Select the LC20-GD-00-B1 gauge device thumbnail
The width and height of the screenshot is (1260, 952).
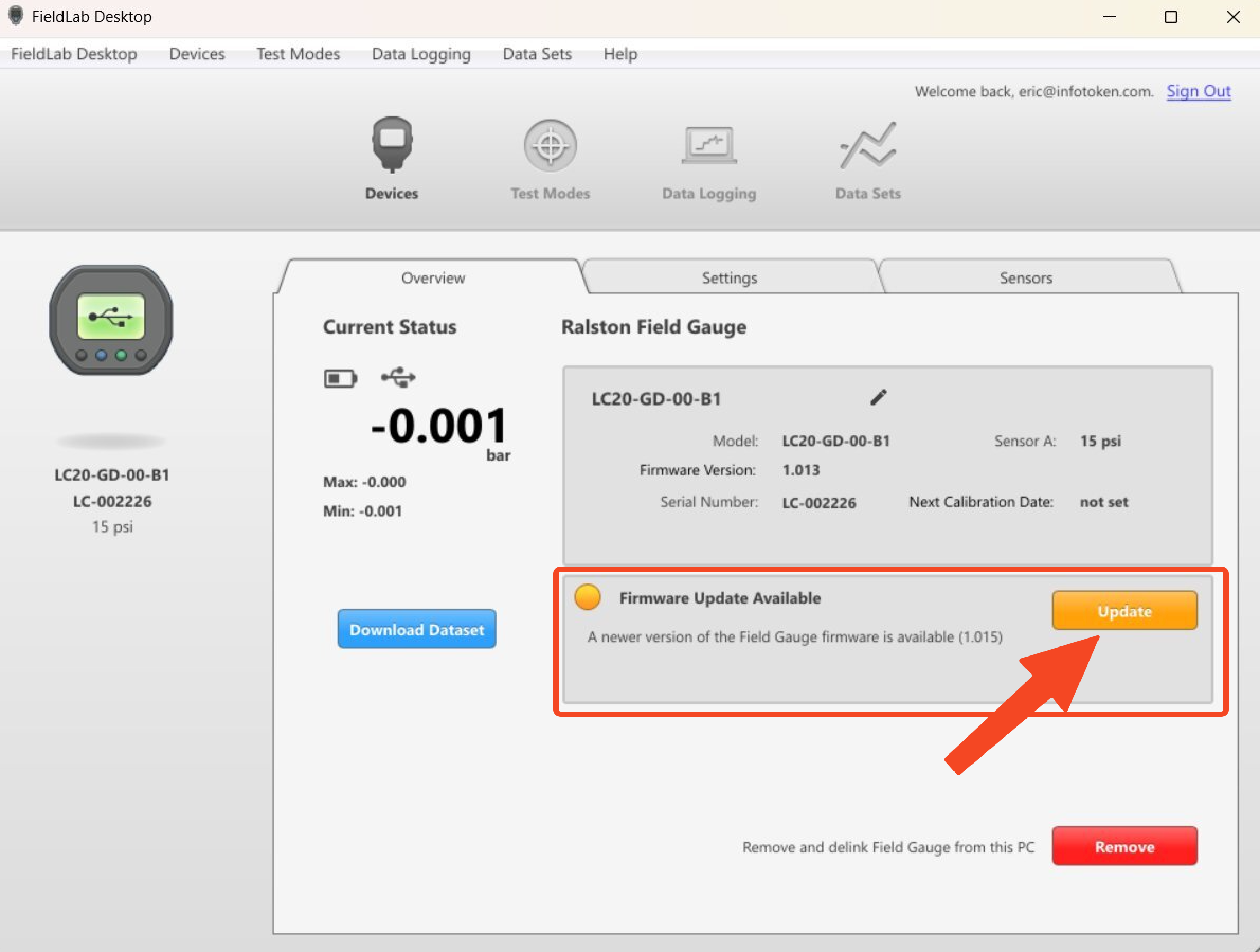[111, 320]
